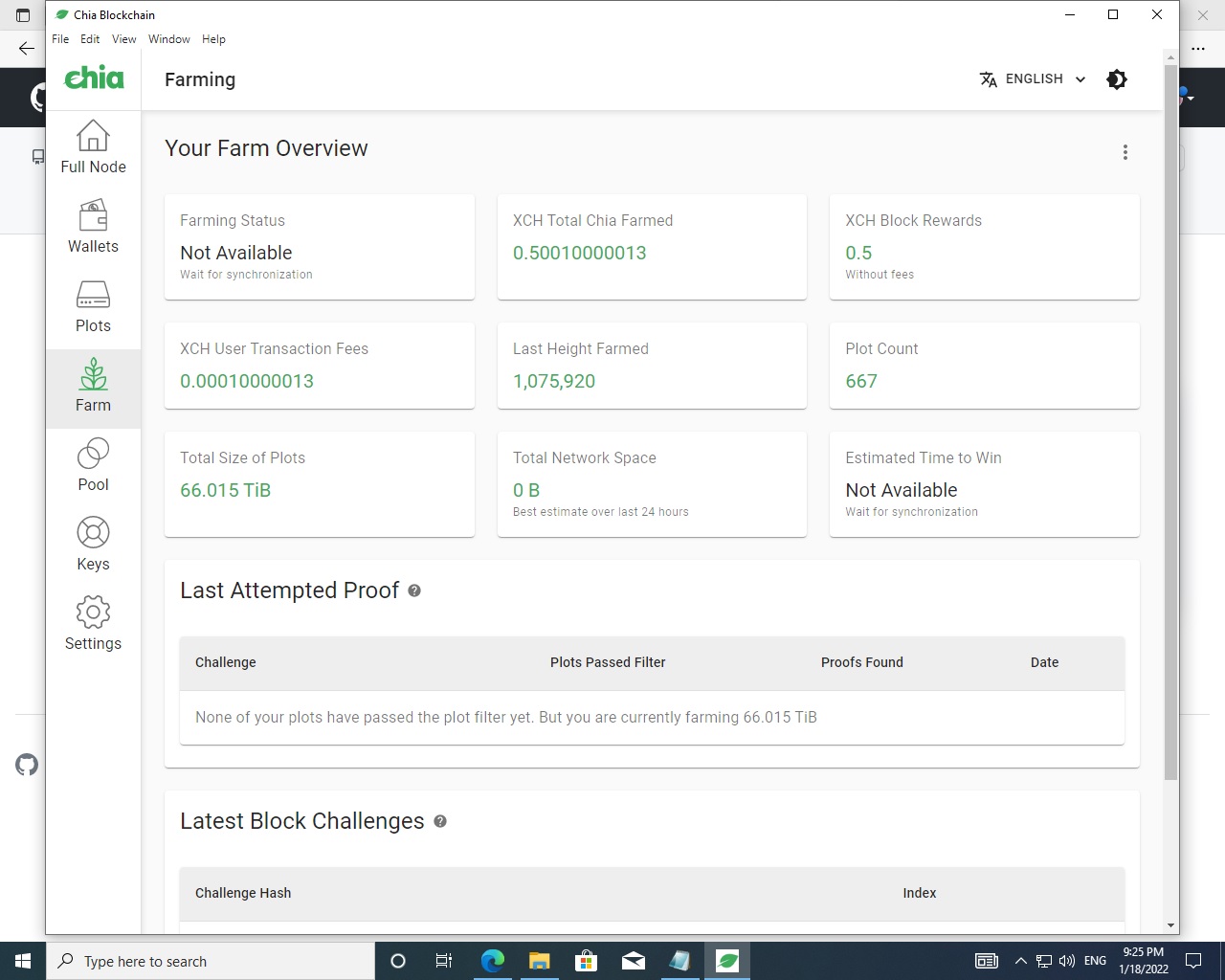The height and width of the screenshot is (980, 1225).
Task: Click the ENG language indicator in tray
Action: pyautogui.click(x=1096, y=961)
